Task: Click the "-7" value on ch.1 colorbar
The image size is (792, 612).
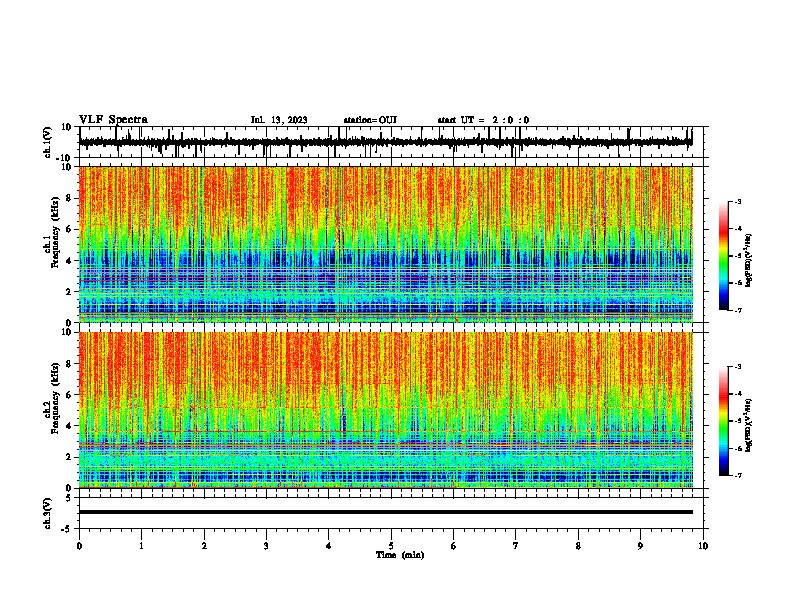Action: point(737,311)
